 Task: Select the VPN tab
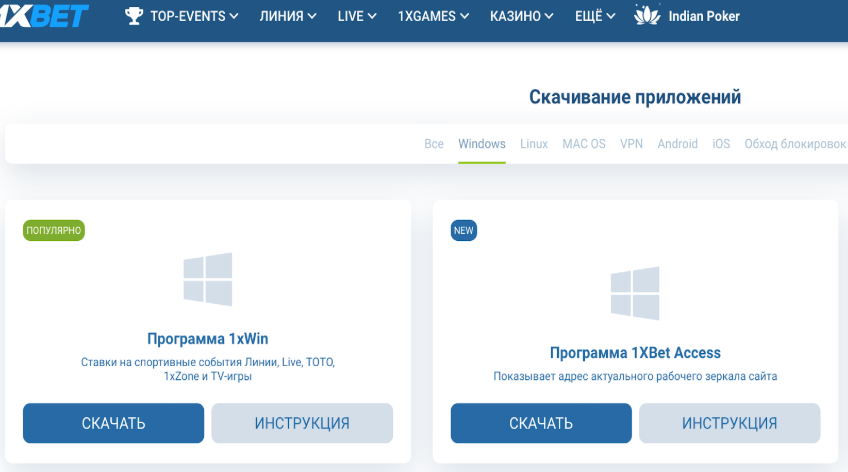[x=631, y=144]
